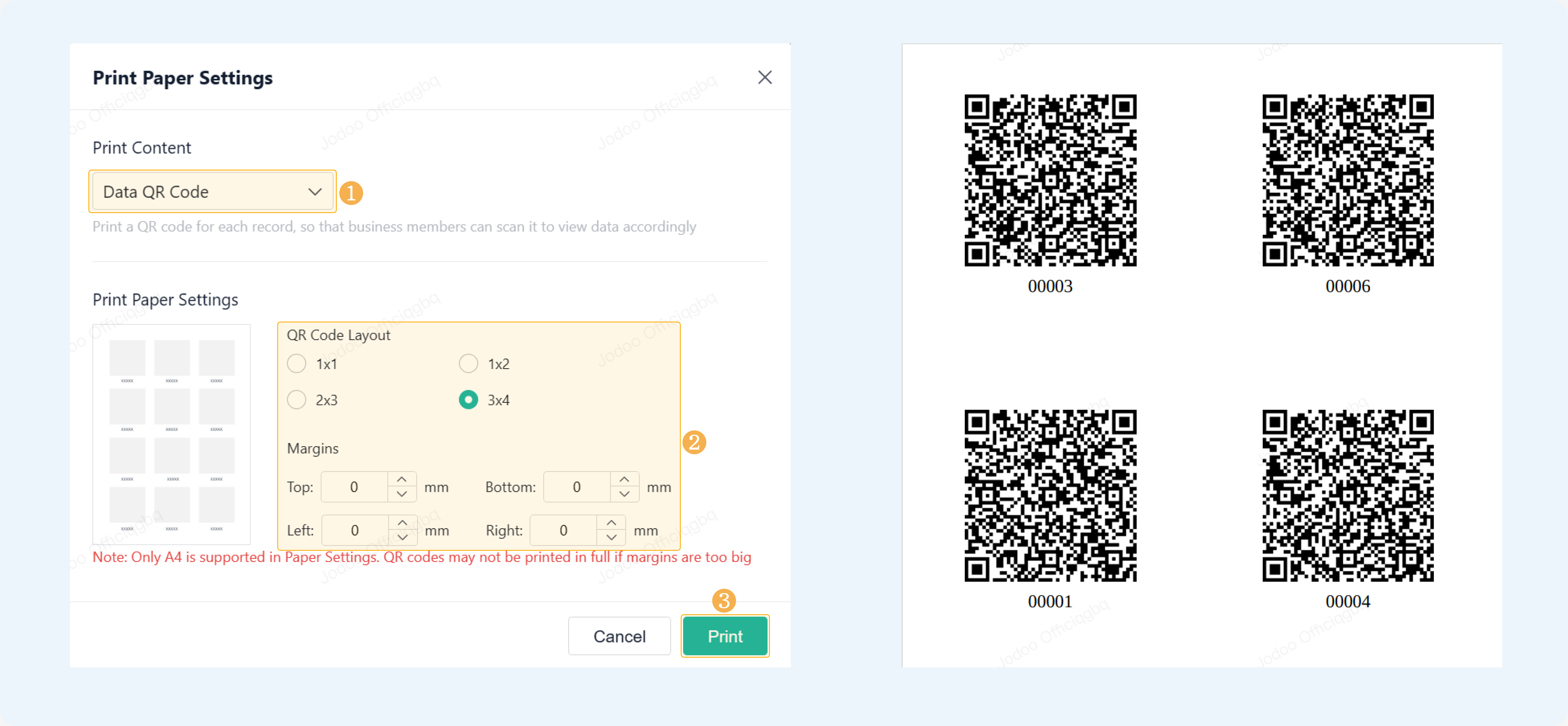The width and height of the screenshot is (1568, 726).
Task: Open the Data QR Code dropdown
Action: tap(212, 192)
